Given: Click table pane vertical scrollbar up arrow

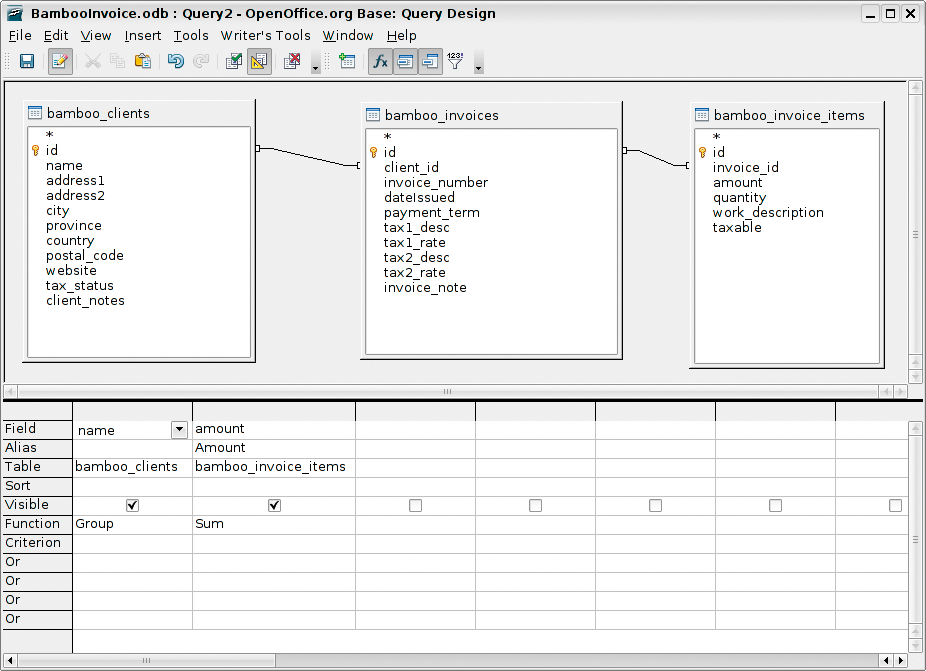Looking at the screenshot, I should click(915, 88).
